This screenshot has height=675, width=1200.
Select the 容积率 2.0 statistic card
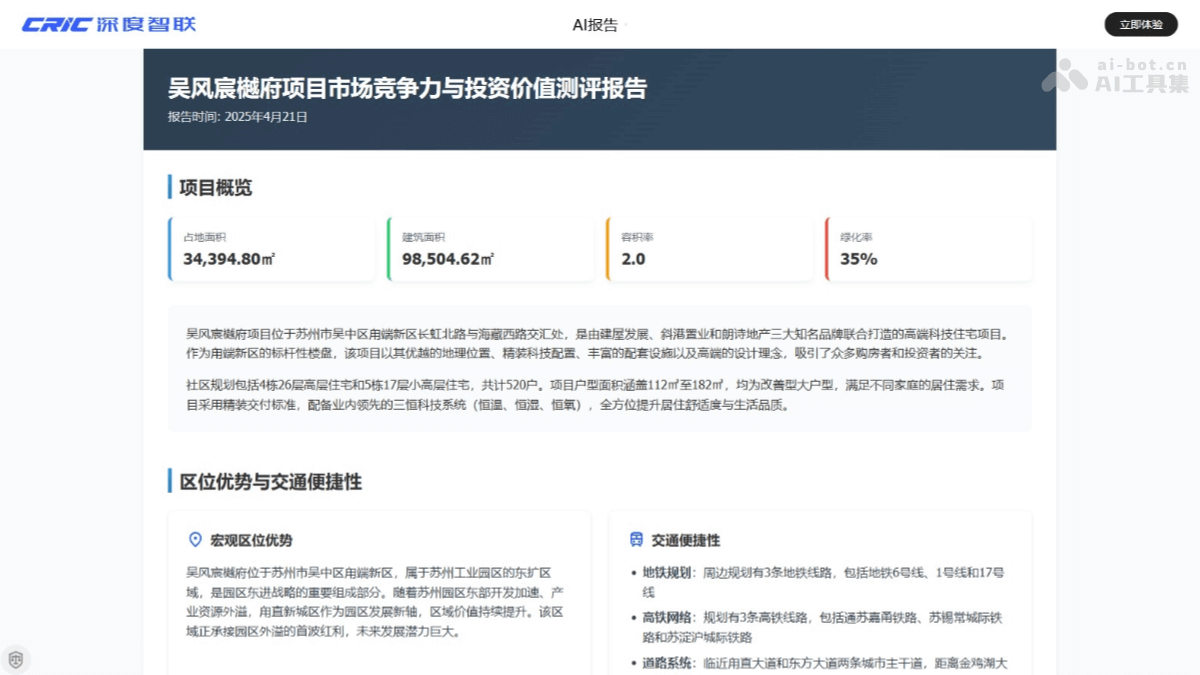coord(710,248)
